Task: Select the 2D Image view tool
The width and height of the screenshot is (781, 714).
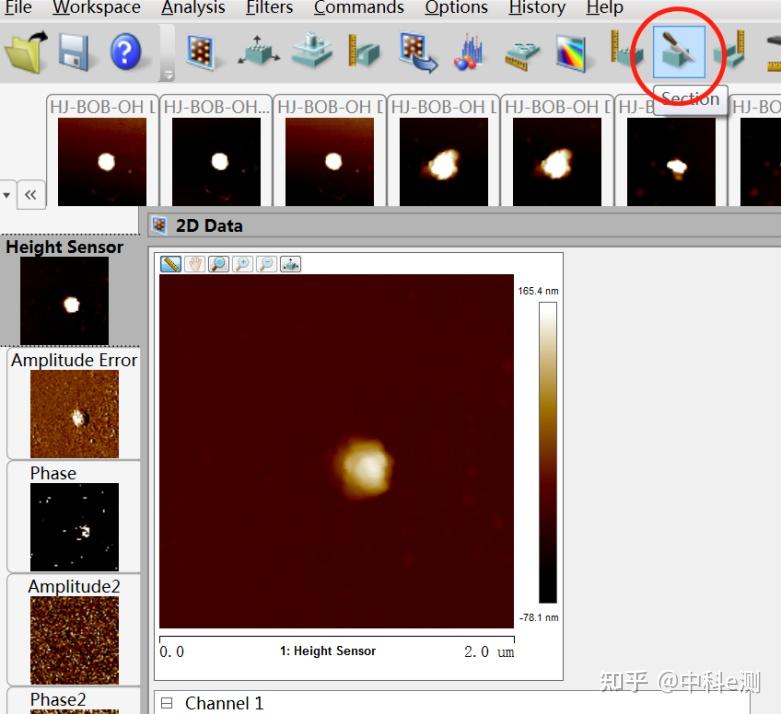Action: 201,52
